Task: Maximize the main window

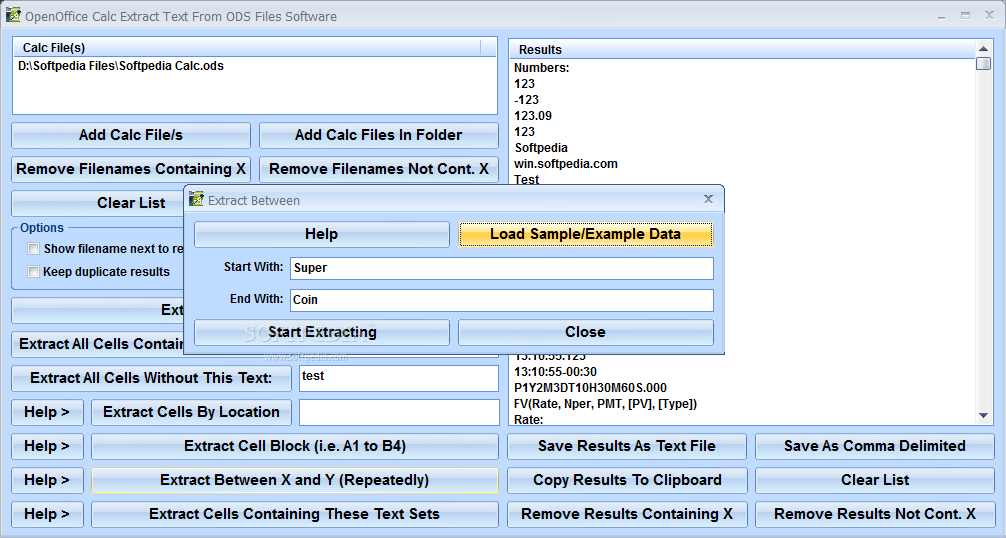Action: click(x=965, y=15)
